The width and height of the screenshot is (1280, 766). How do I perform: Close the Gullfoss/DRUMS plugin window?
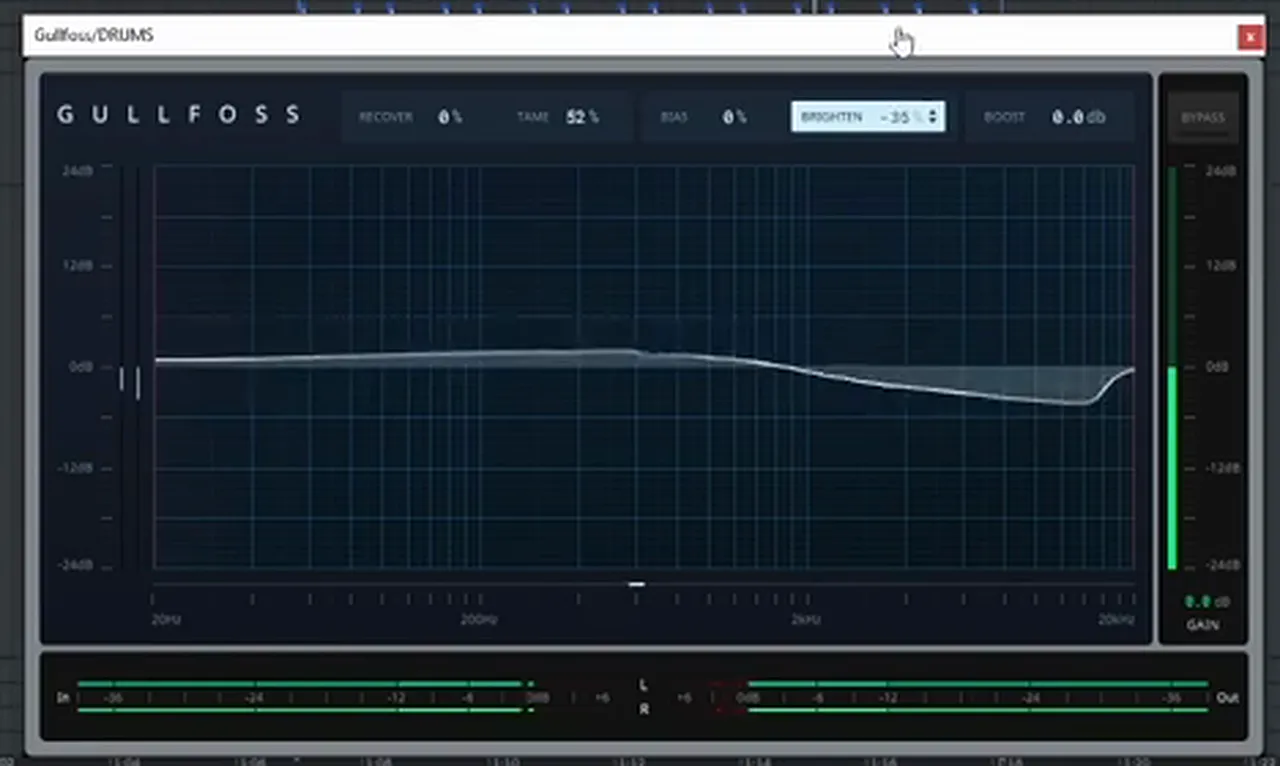click(x=1249, y=37)
